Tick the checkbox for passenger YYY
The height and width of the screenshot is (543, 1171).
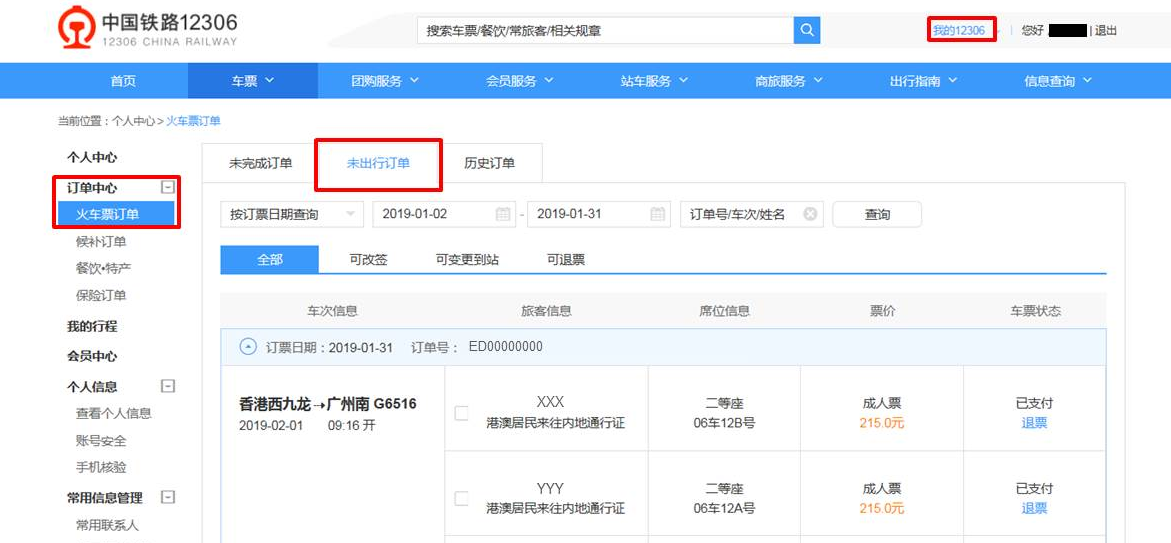[461, 498]
